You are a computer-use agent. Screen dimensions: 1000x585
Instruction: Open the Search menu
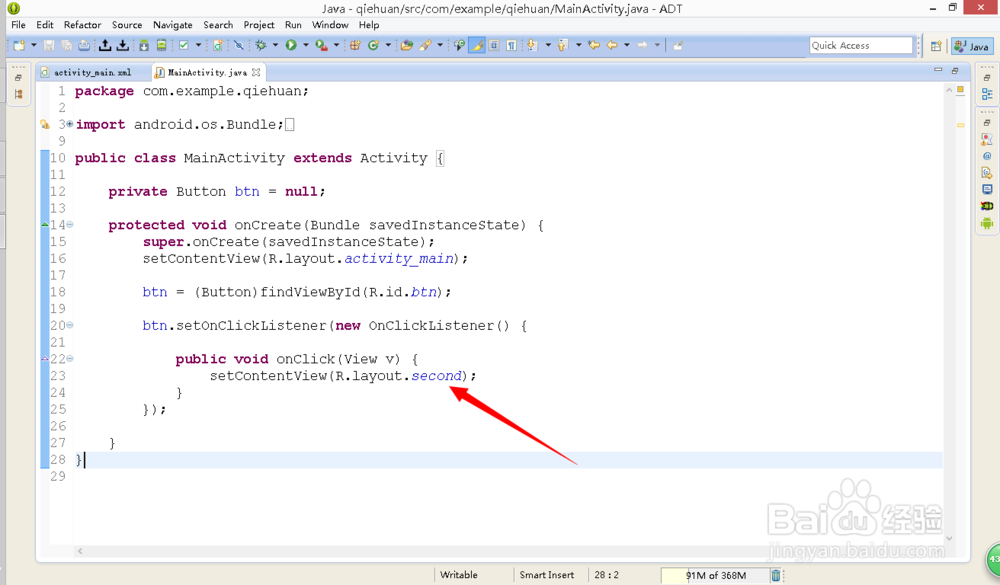pyautogui.click(x=218, y=25)
